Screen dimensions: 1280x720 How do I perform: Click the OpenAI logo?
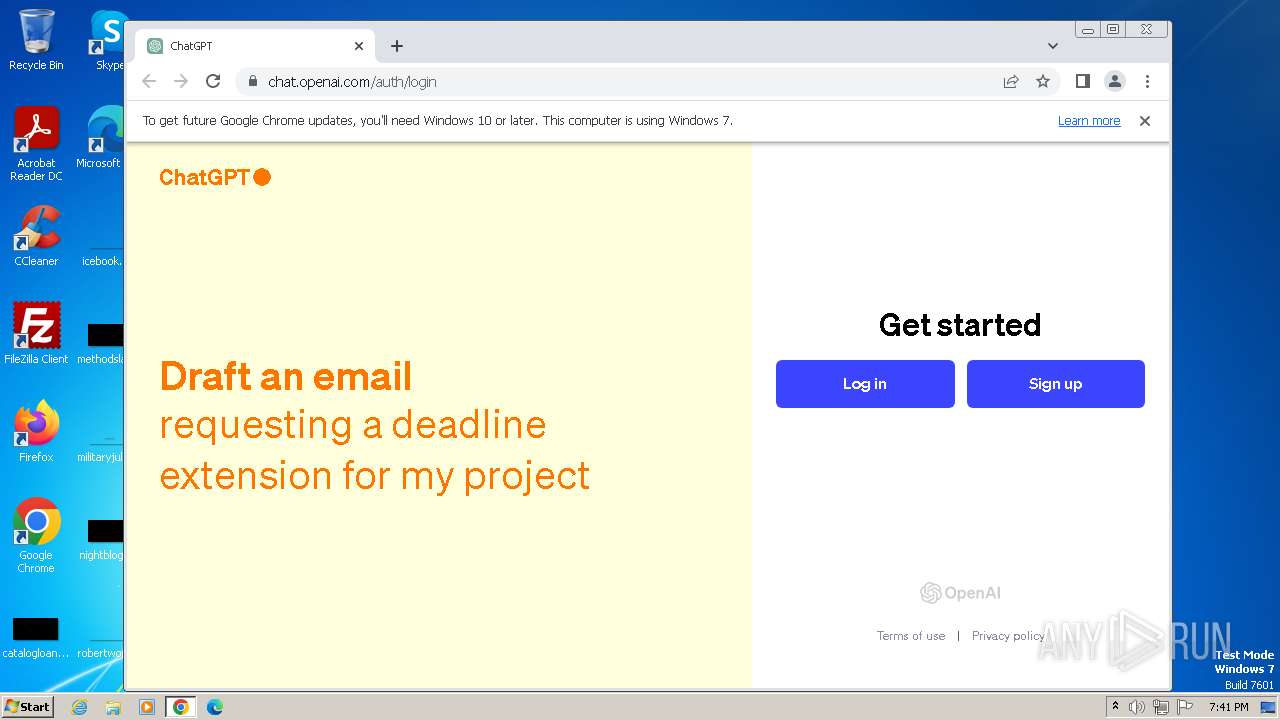pyautogui.click(x=960, y=593)
